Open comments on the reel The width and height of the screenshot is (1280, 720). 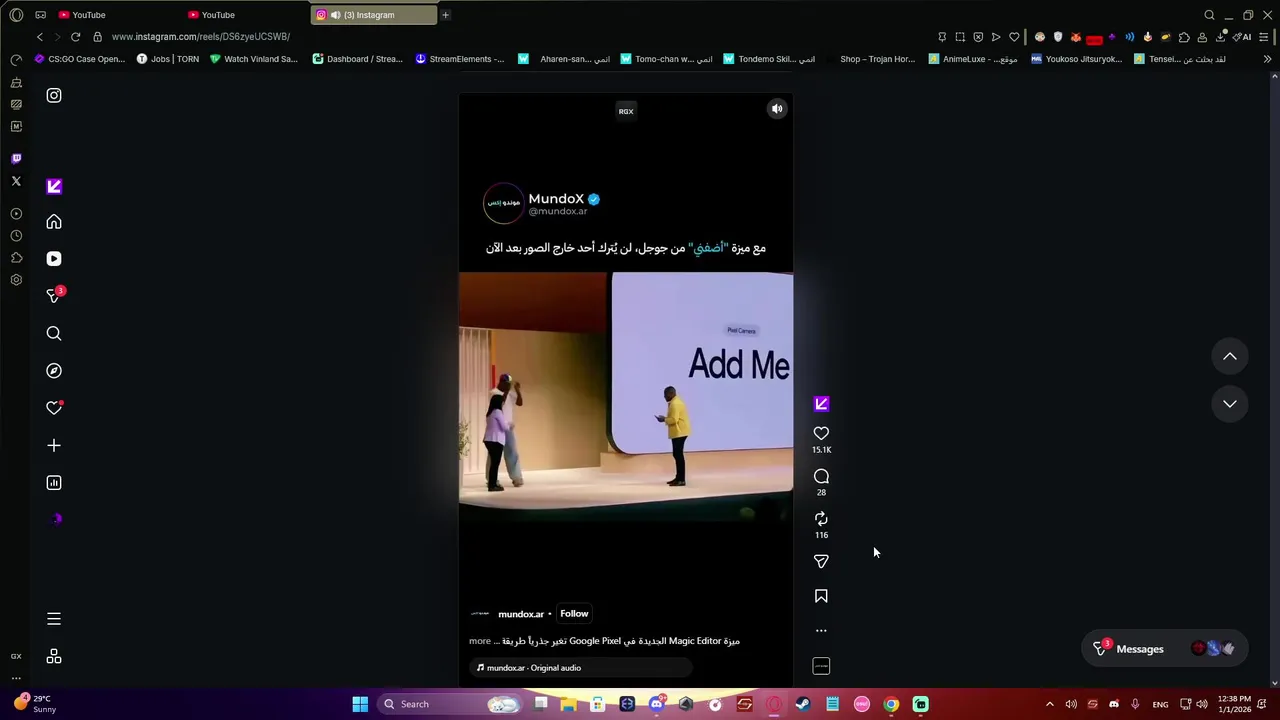821,476
